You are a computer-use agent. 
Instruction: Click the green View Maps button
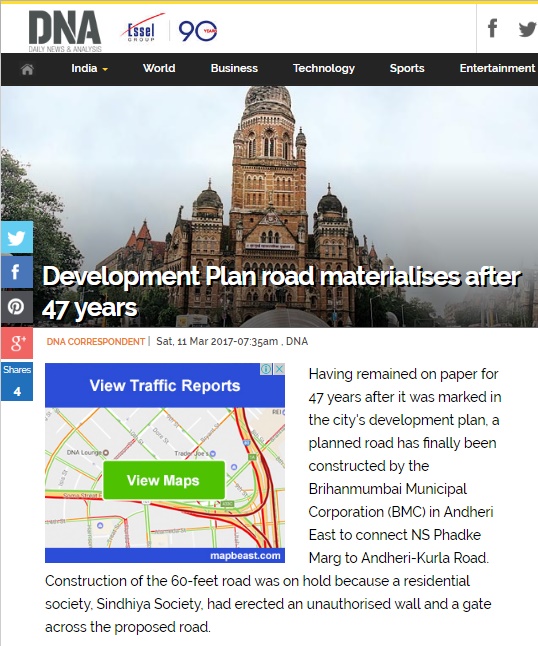(x=164, y=480)
